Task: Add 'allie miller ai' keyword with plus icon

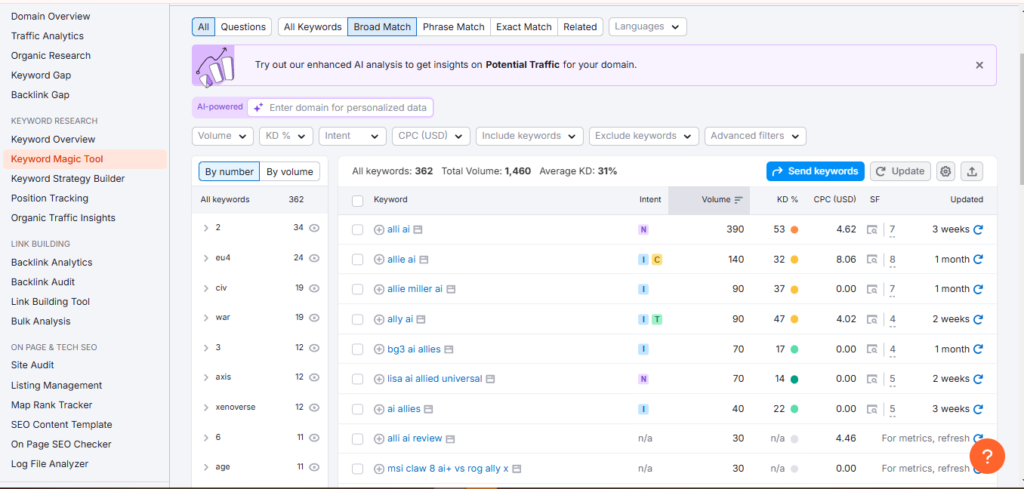Action: tap(379, 289)
